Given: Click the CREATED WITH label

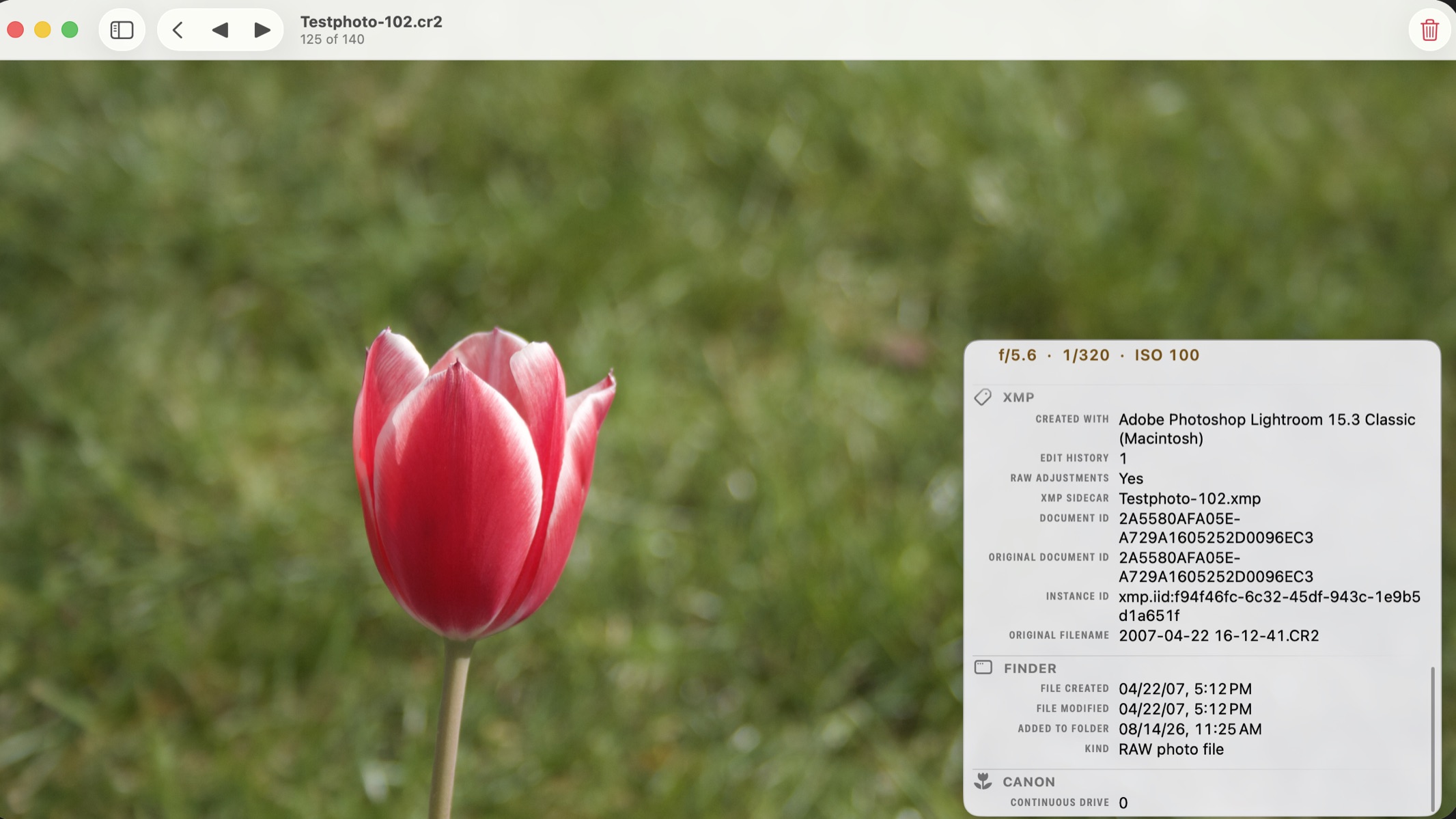Looking at the screenshot, I should [1072, 419].
